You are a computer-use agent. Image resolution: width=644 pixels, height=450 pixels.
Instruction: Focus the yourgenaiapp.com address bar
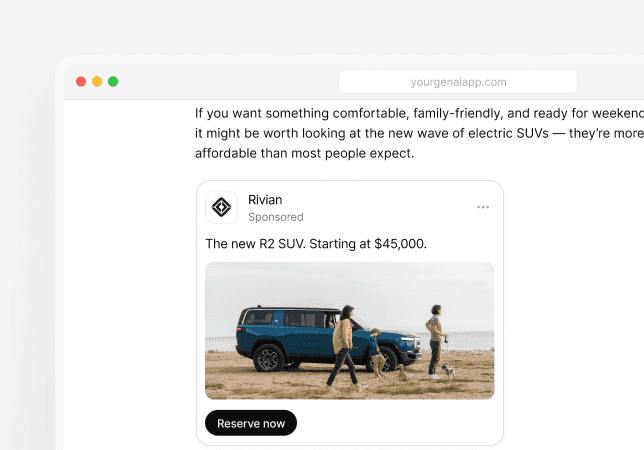pyautogui.click(x=458, y=82)
